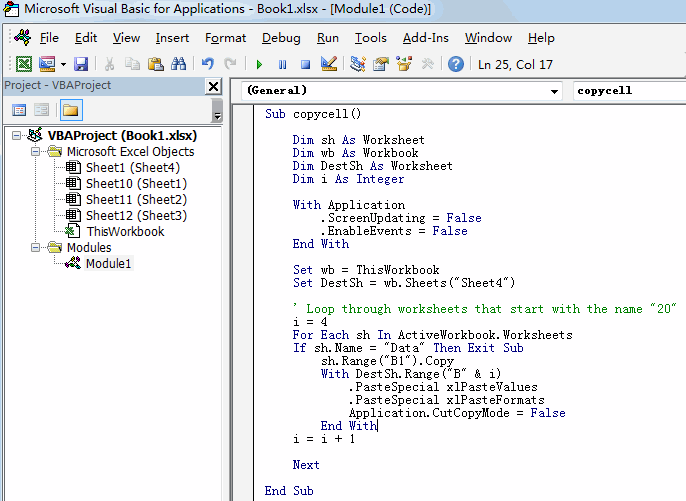
Task: Open the Add-Ins menu
Action: [x=426, y=38]
